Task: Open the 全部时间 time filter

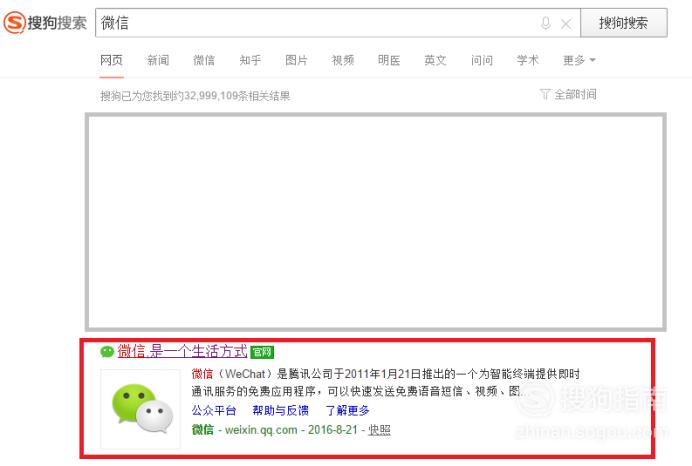Action: click(575, 94)
